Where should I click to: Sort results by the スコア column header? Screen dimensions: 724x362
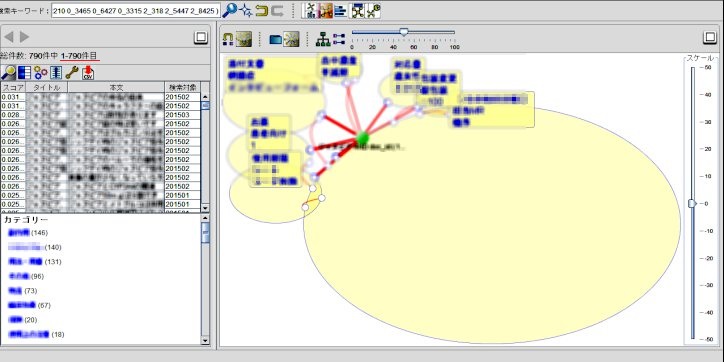pos(13,87)
